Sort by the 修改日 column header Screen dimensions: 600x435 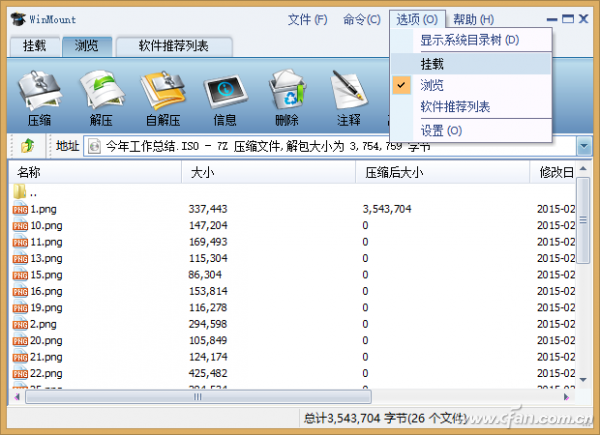coord(553,172)
